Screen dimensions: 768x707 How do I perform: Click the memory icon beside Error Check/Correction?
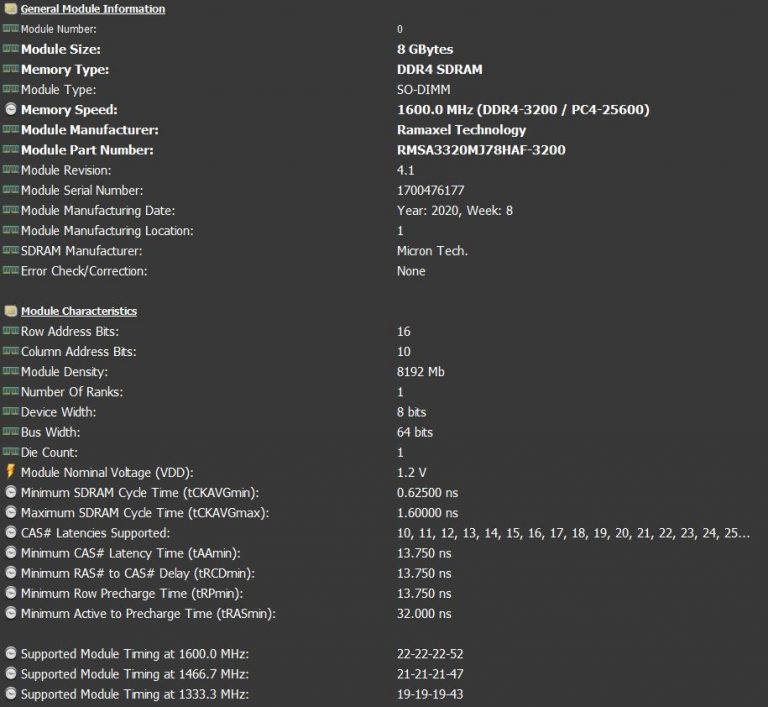click(10, 271)
